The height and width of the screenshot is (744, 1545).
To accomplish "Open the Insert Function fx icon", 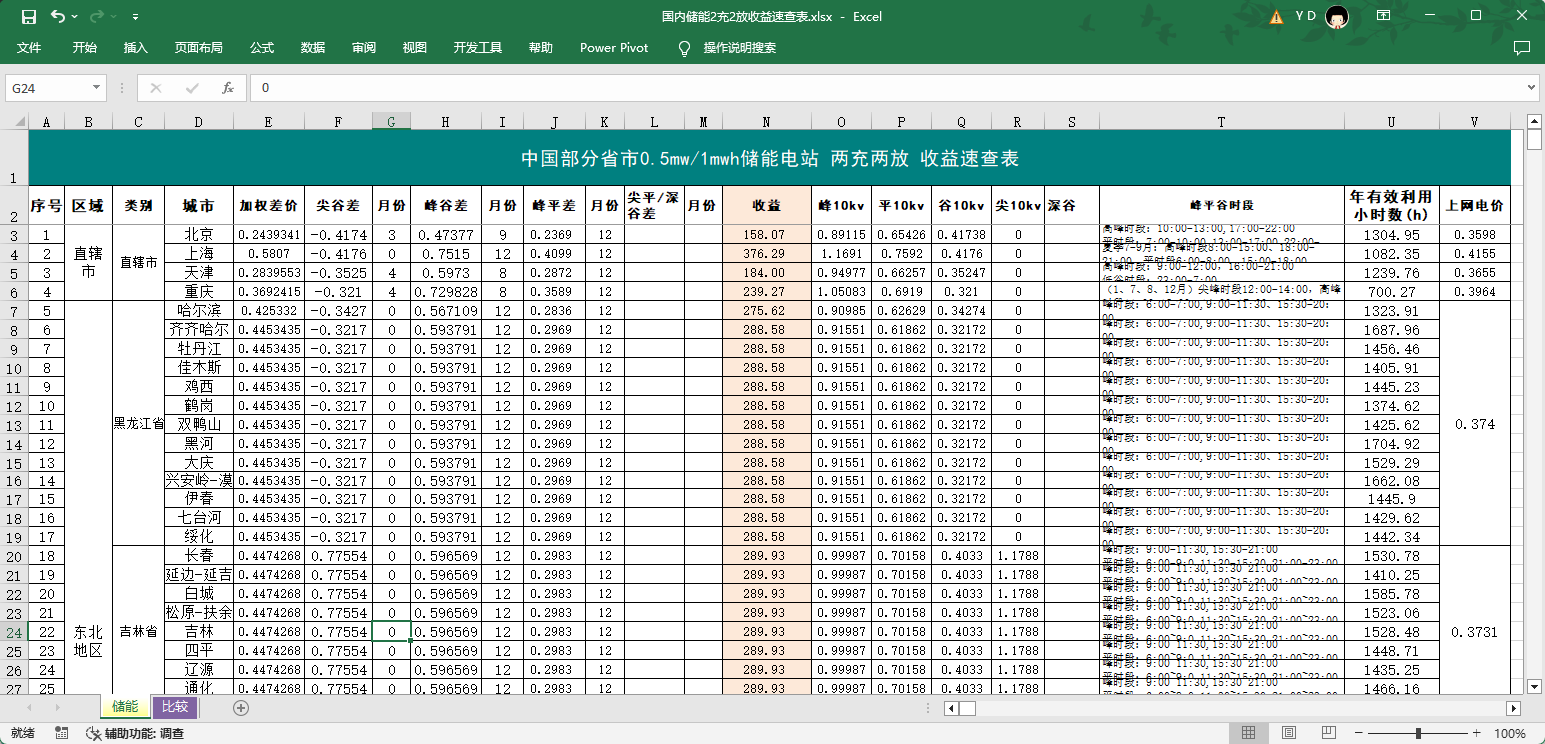I will tap(228, 88).
